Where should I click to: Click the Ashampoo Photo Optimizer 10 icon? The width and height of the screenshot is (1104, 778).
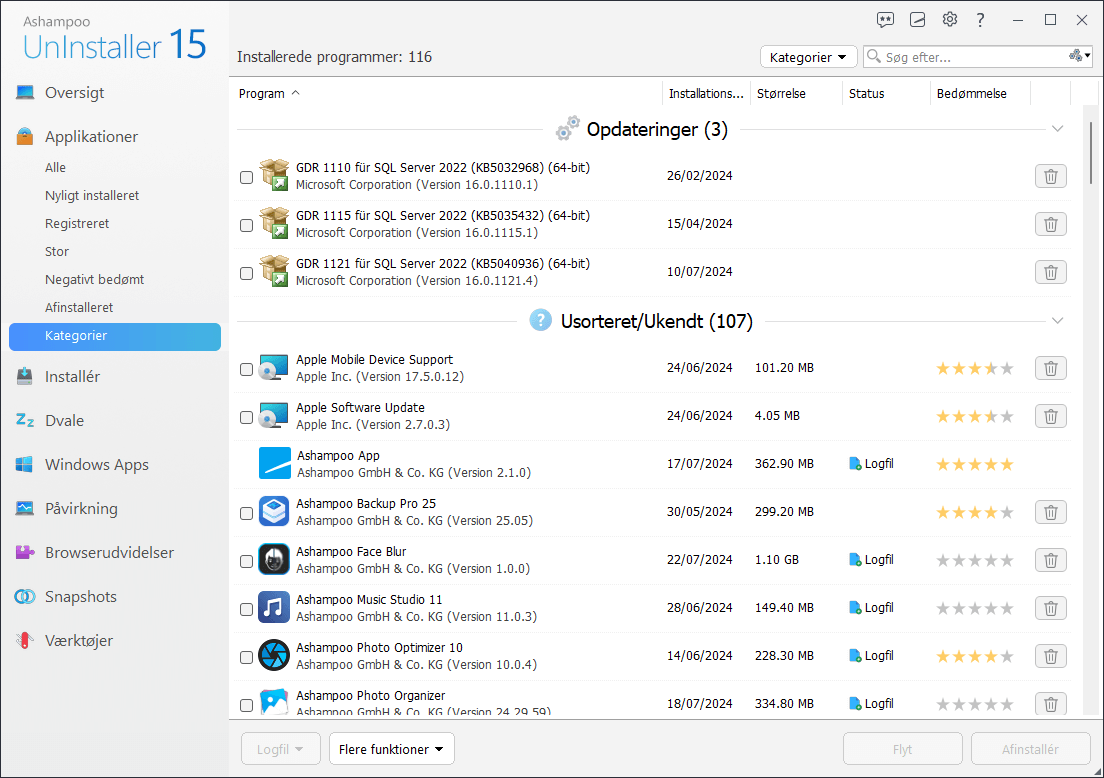tap(274, 655)
